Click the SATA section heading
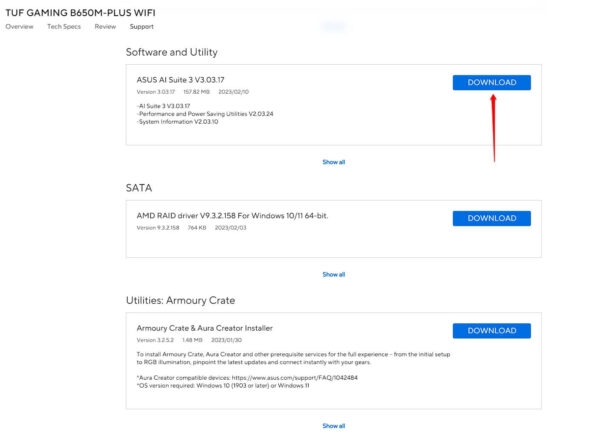Viewport: 600px width, 447px height. (x=139, y=187)
